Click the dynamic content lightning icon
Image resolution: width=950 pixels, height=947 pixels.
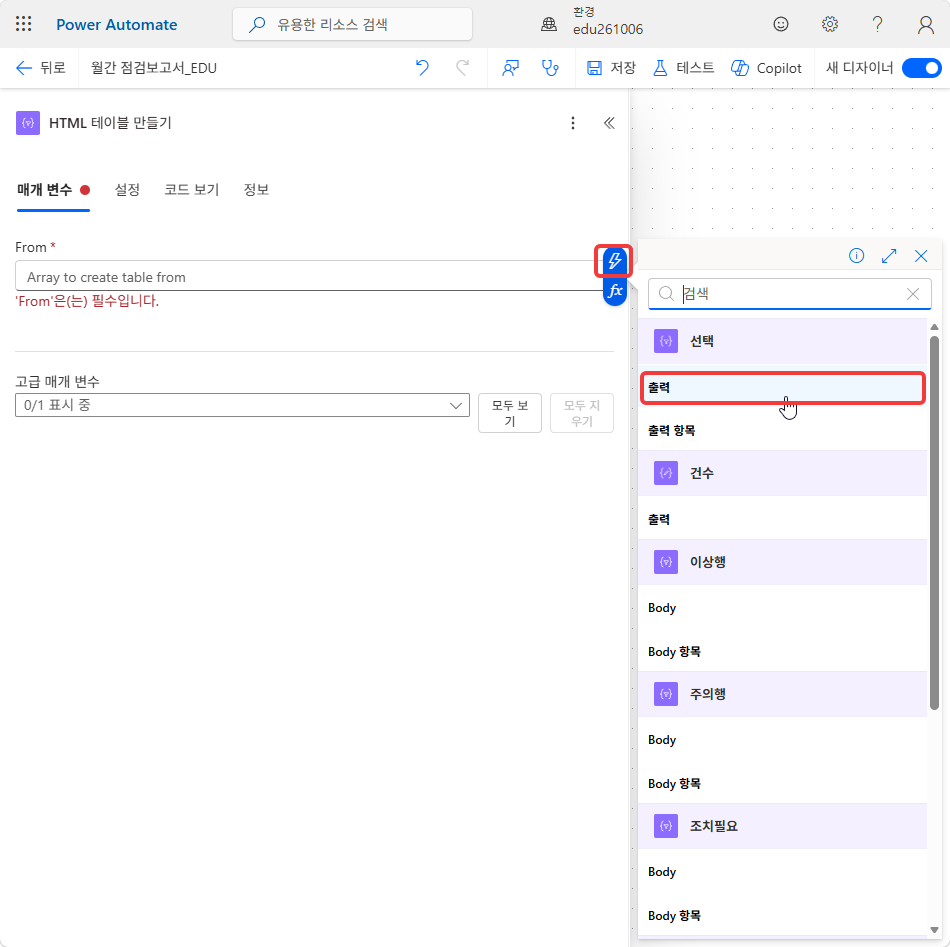(x=614, y=261)
